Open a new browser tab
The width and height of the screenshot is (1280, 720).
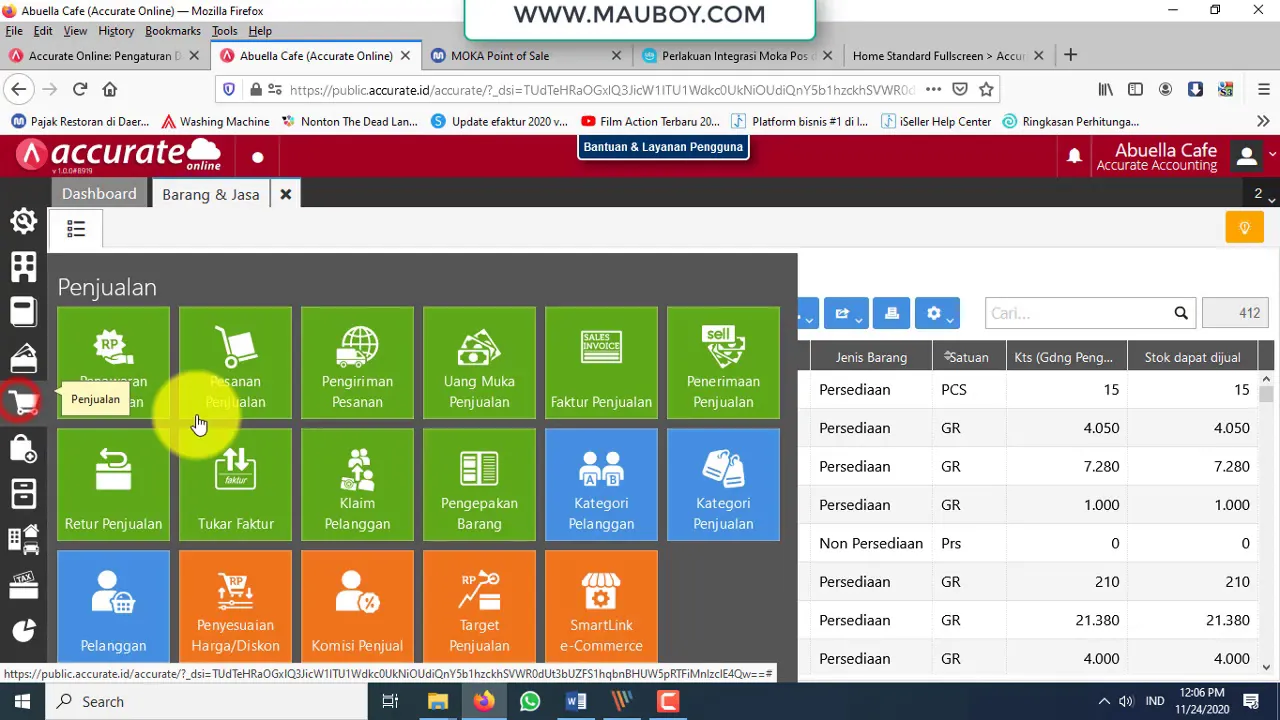(x=1070, y=55)
